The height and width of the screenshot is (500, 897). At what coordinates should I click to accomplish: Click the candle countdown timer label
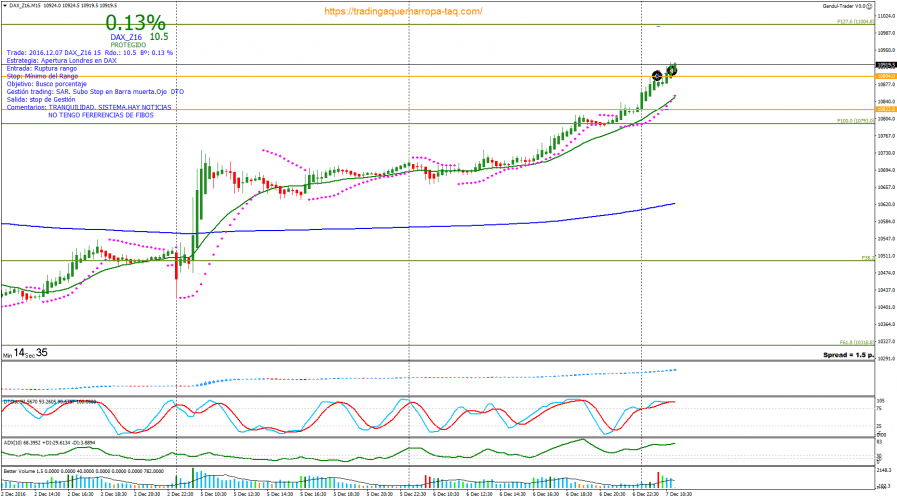tap(24, 353)
